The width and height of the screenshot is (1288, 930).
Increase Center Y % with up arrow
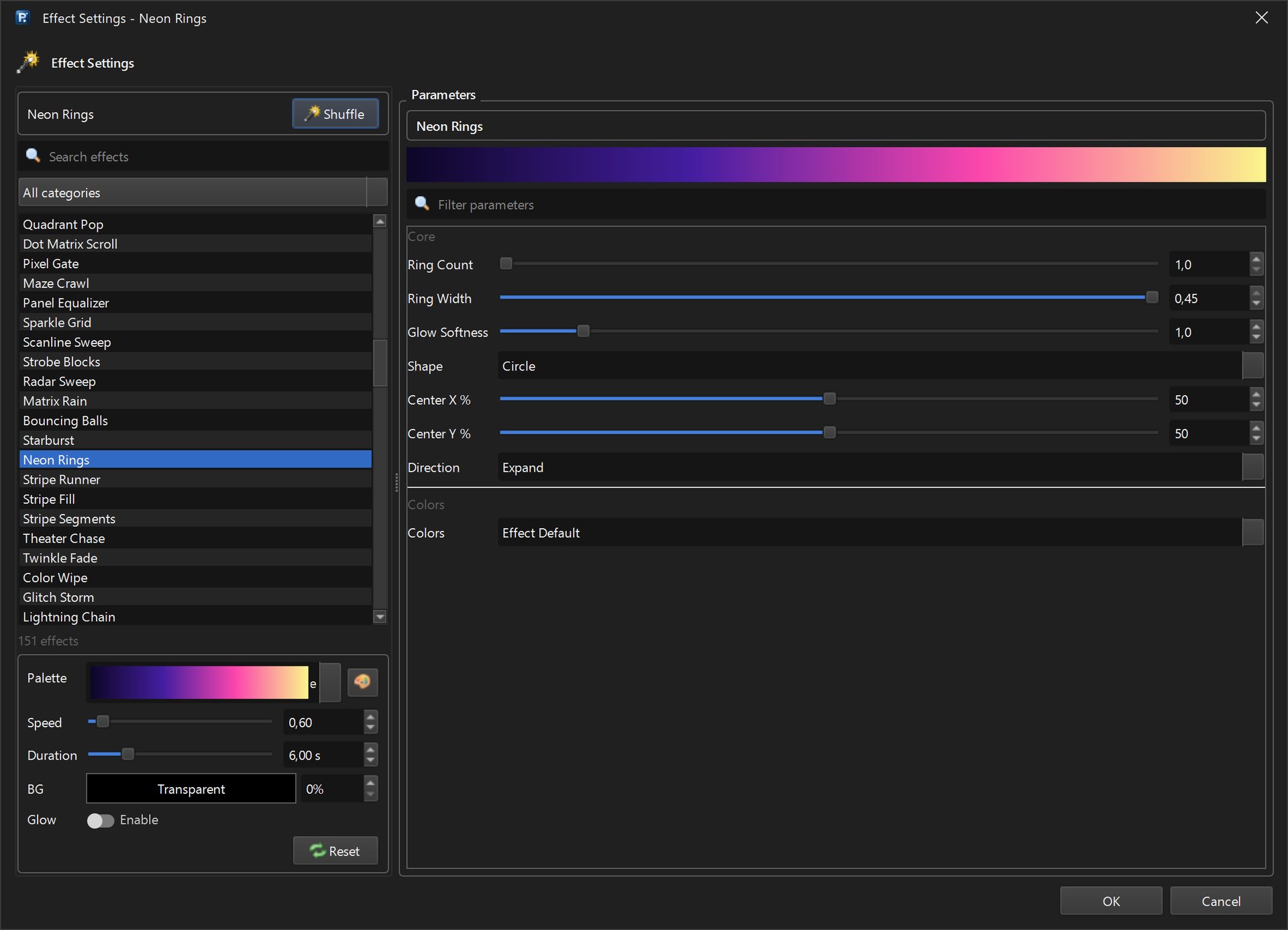[x=1256, y=427]
